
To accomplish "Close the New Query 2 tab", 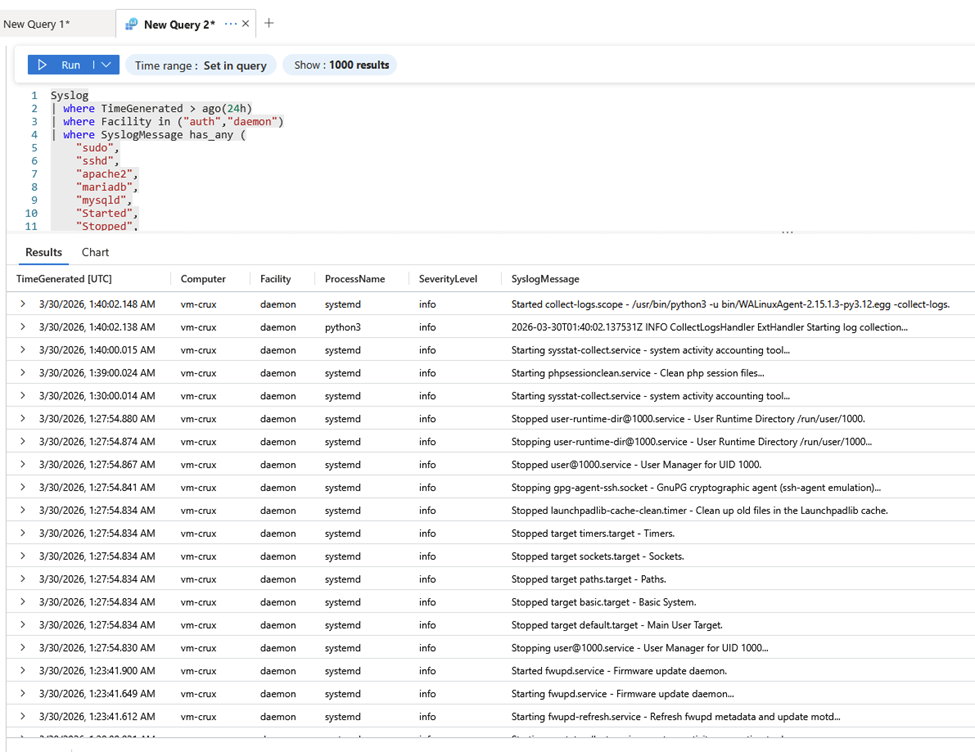I will click(247, 24).
